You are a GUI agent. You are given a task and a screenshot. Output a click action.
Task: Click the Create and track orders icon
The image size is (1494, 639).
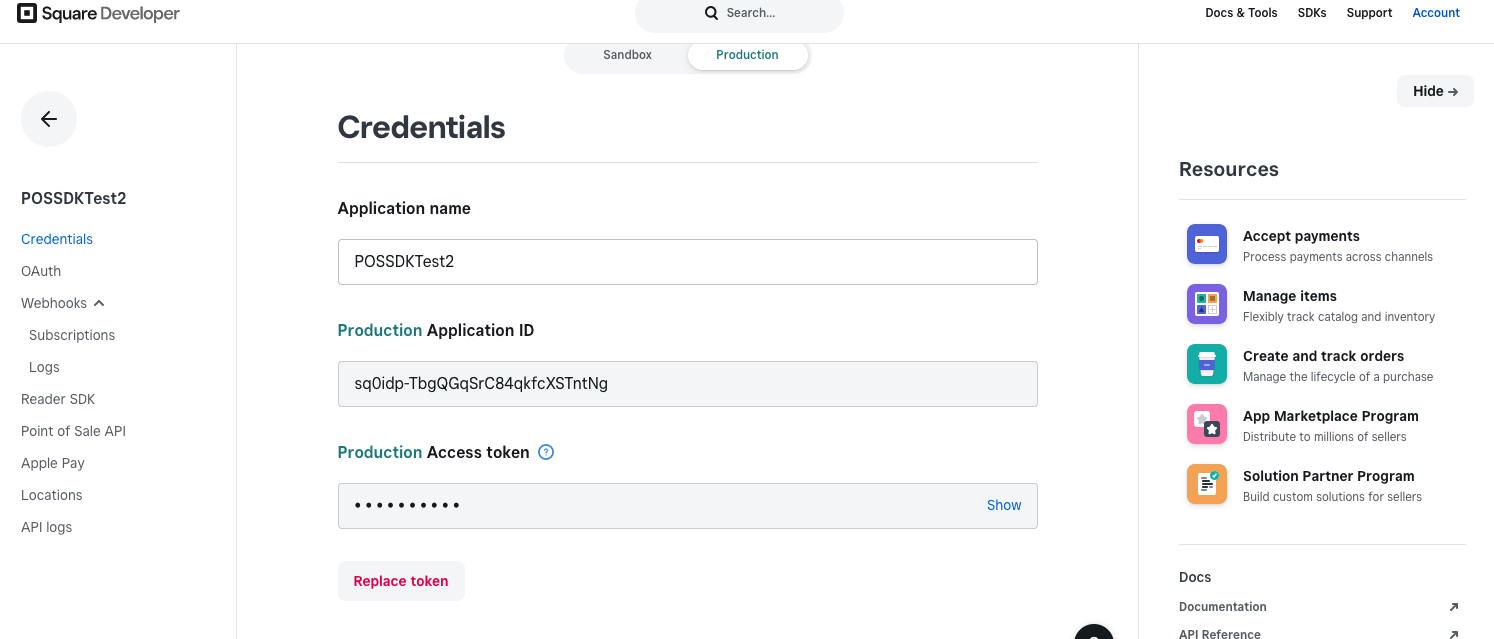1206,364
